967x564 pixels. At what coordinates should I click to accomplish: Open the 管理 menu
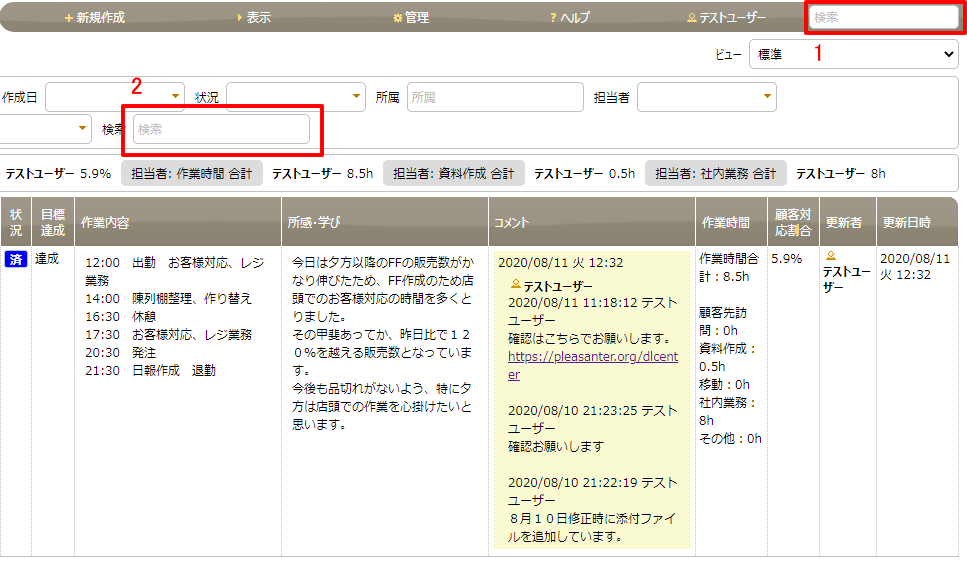[411, 17]
